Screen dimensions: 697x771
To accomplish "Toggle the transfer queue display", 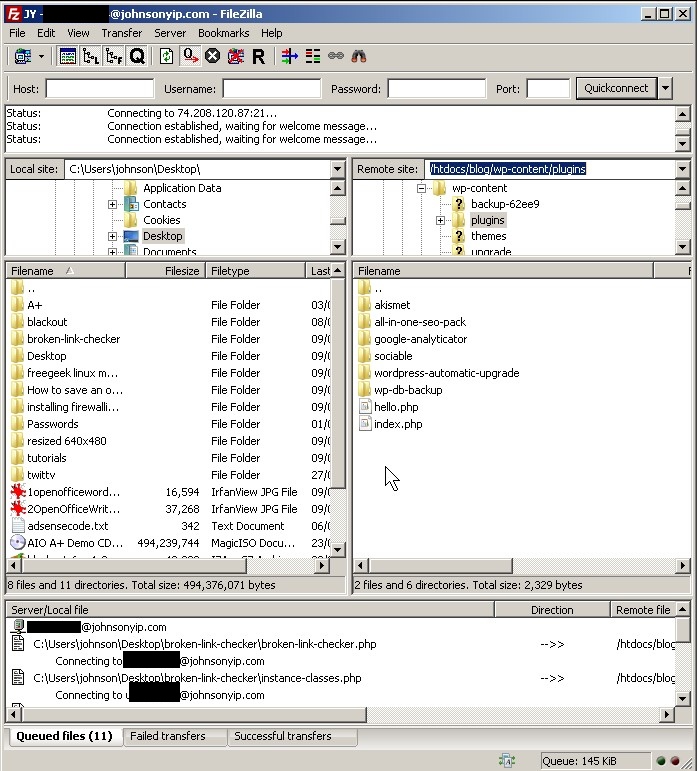I will click(x=137, y=57).
